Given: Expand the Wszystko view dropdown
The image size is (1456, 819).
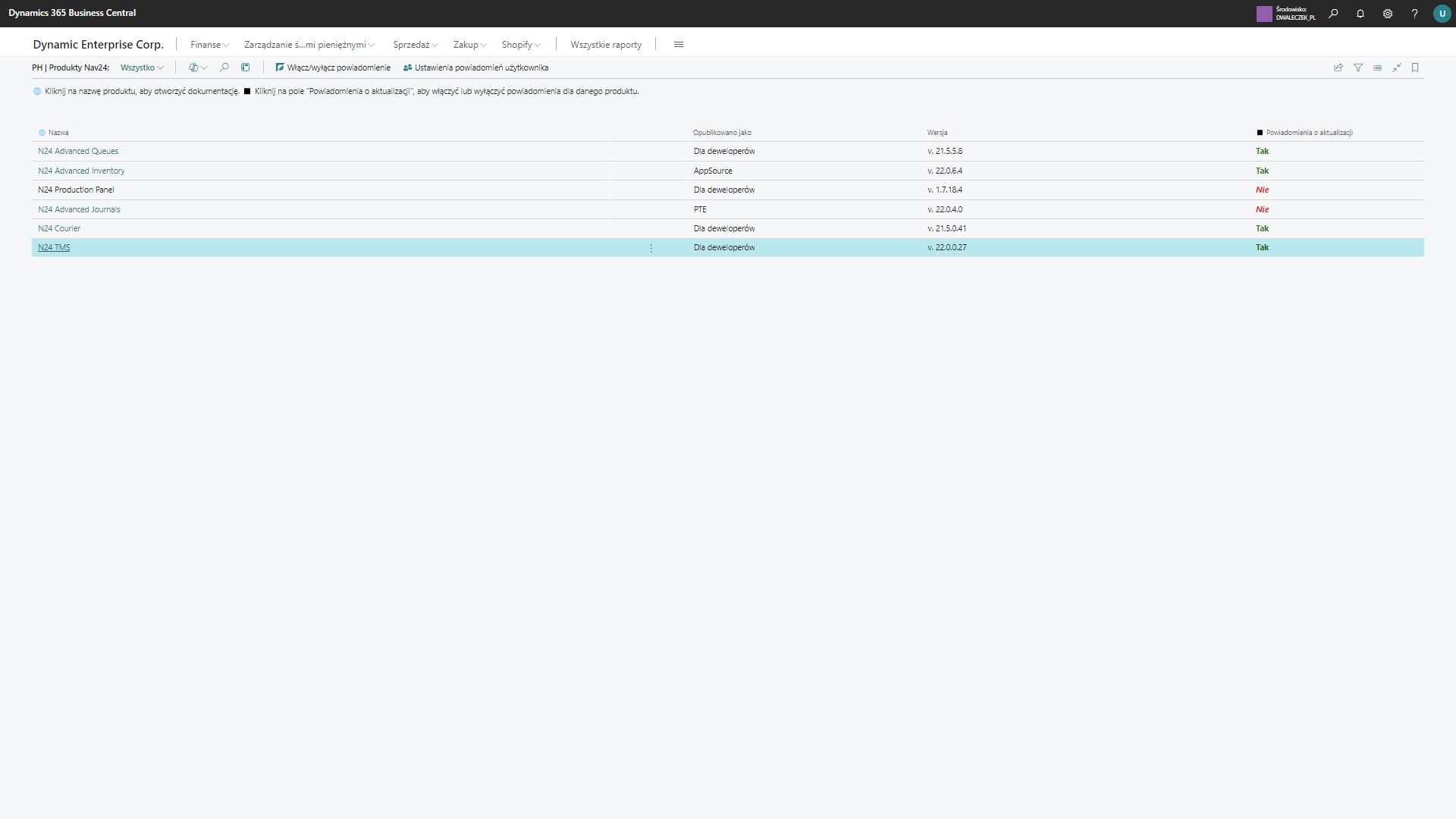Looking at the screenshot, I should [x=142, y=67].
